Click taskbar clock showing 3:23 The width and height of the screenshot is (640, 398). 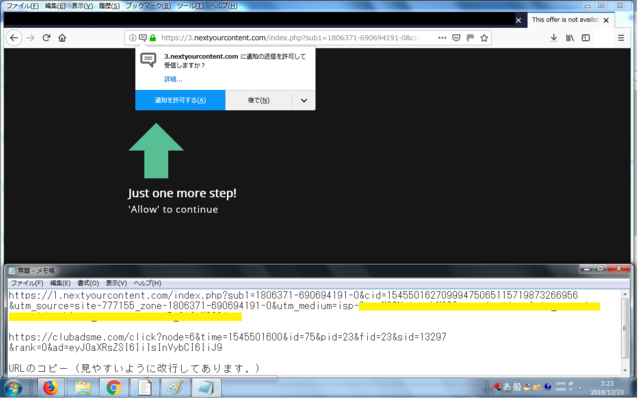coord(607,388)
